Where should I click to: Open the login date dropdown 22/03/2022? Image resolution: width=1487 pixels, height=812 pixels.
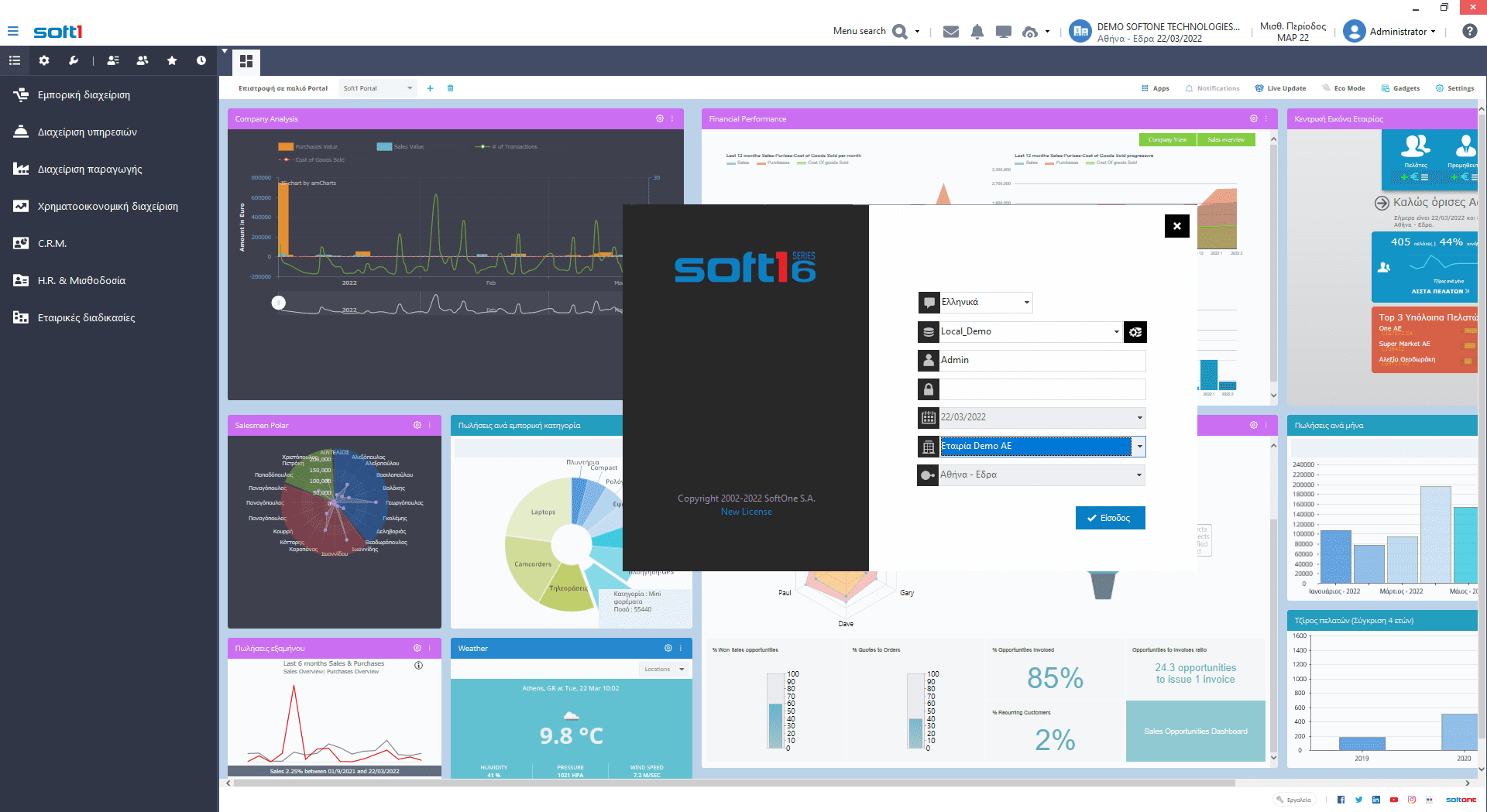(x=1139, y=418)
